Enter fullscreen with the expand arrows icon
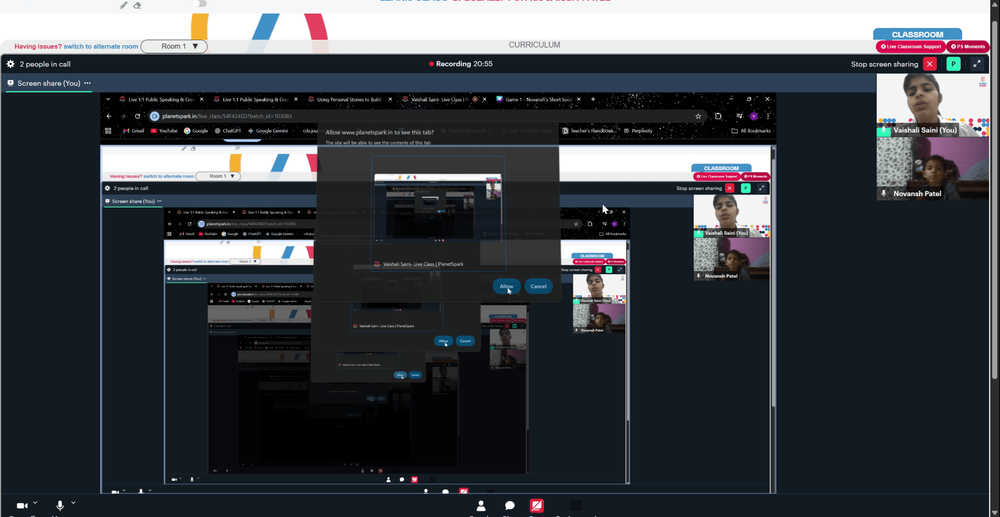This screenshot has height=517, width=1000. click(977, 64)
